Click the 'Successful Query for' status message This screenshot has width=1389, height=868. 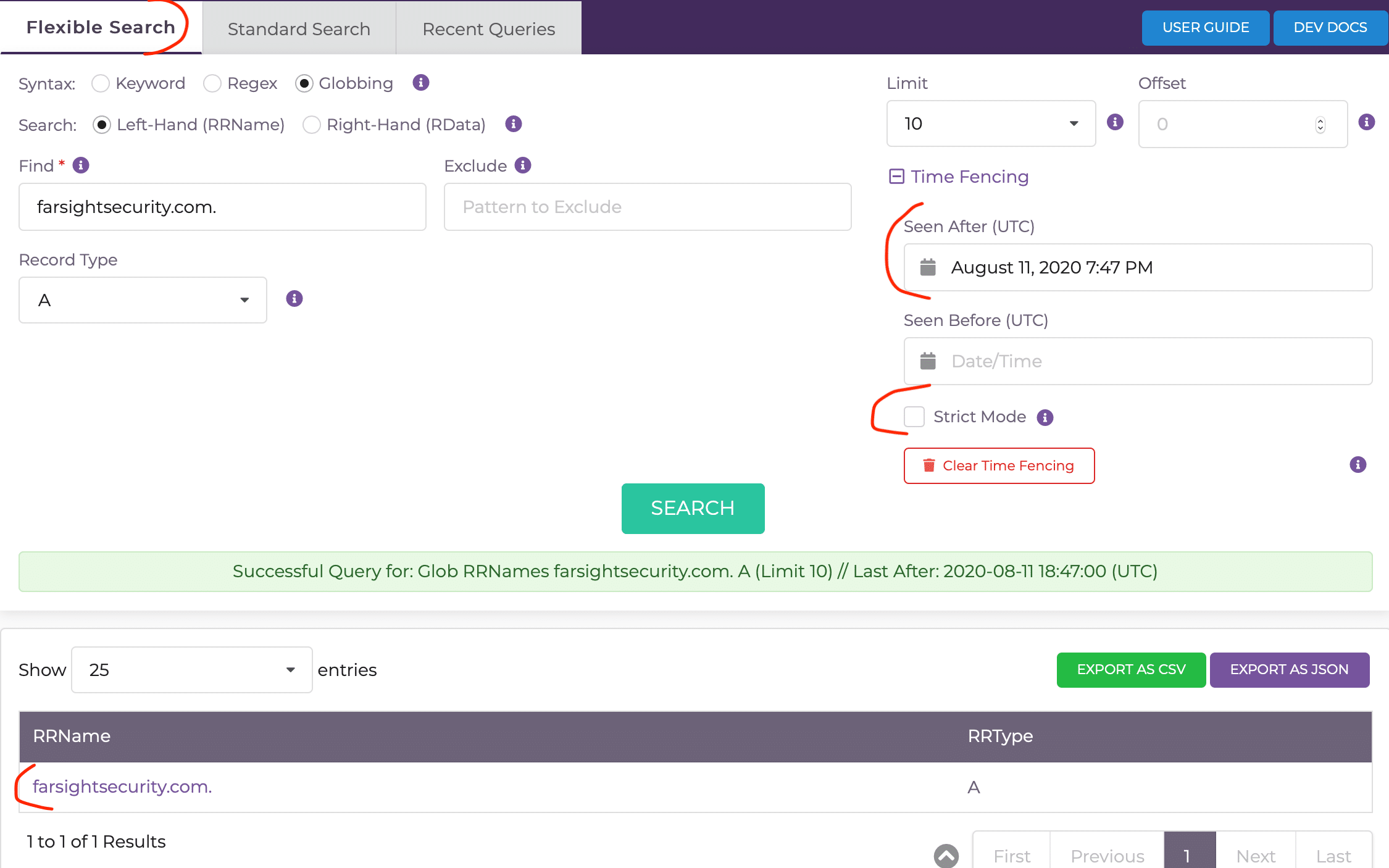click(695, 572)
